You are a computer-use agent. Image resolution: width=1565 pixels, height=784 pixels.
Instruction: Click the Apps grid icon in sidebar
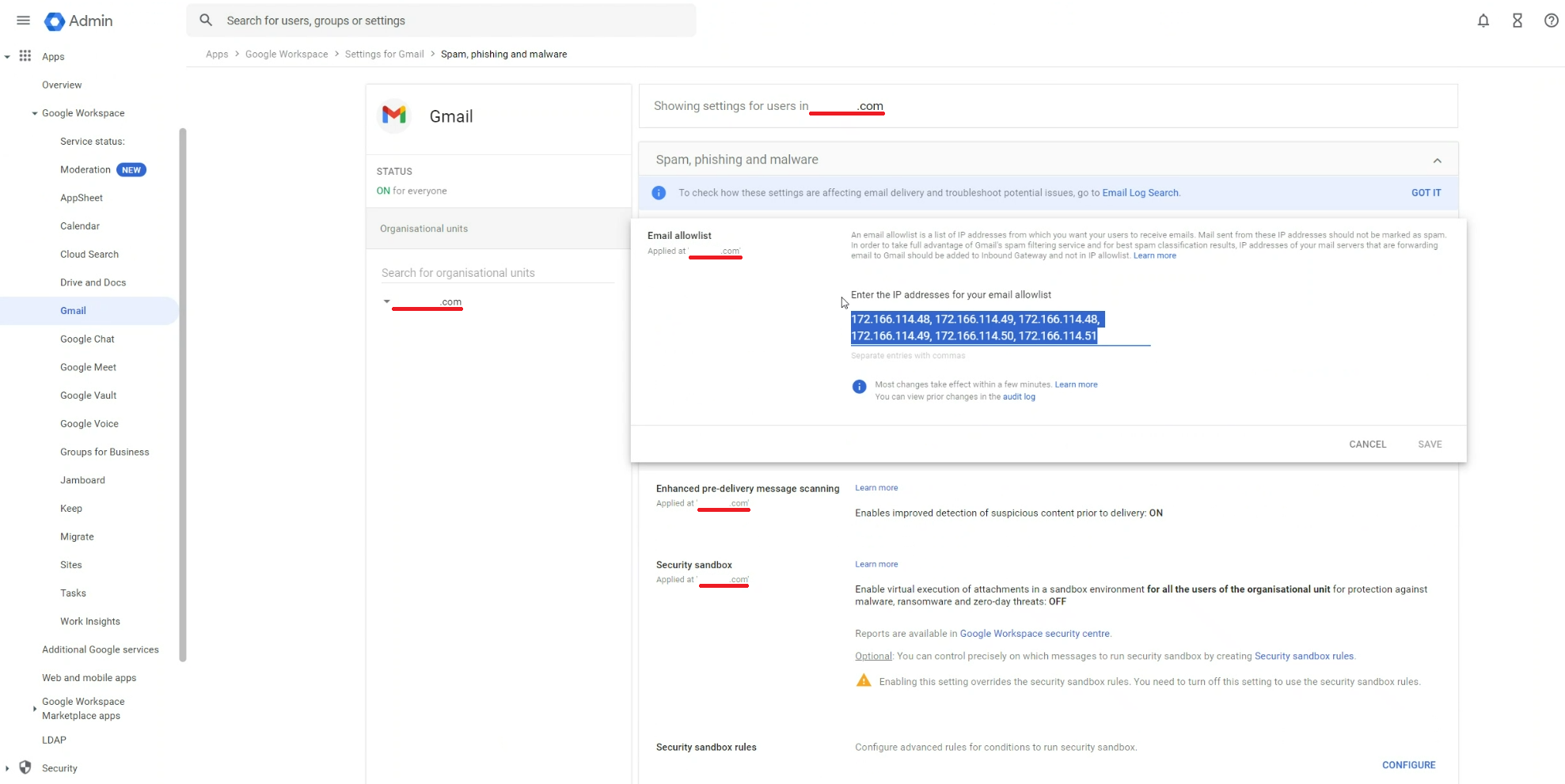25,56
